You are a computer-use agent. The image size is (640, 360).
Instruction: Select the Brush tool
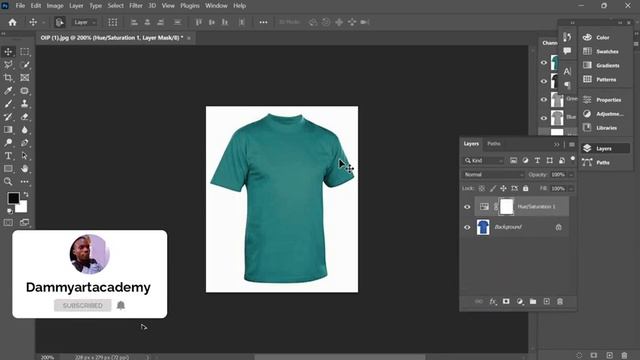[x=8, y=104]
